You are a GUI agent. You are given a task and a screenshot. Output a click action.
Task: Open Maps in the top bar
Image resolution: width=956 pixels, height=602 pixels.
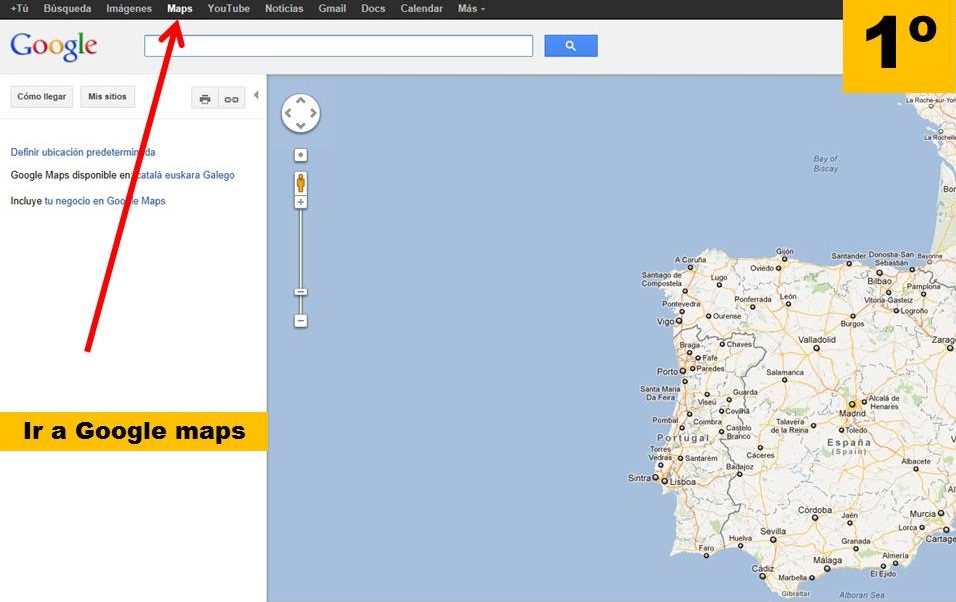click(x=180, y=9)
